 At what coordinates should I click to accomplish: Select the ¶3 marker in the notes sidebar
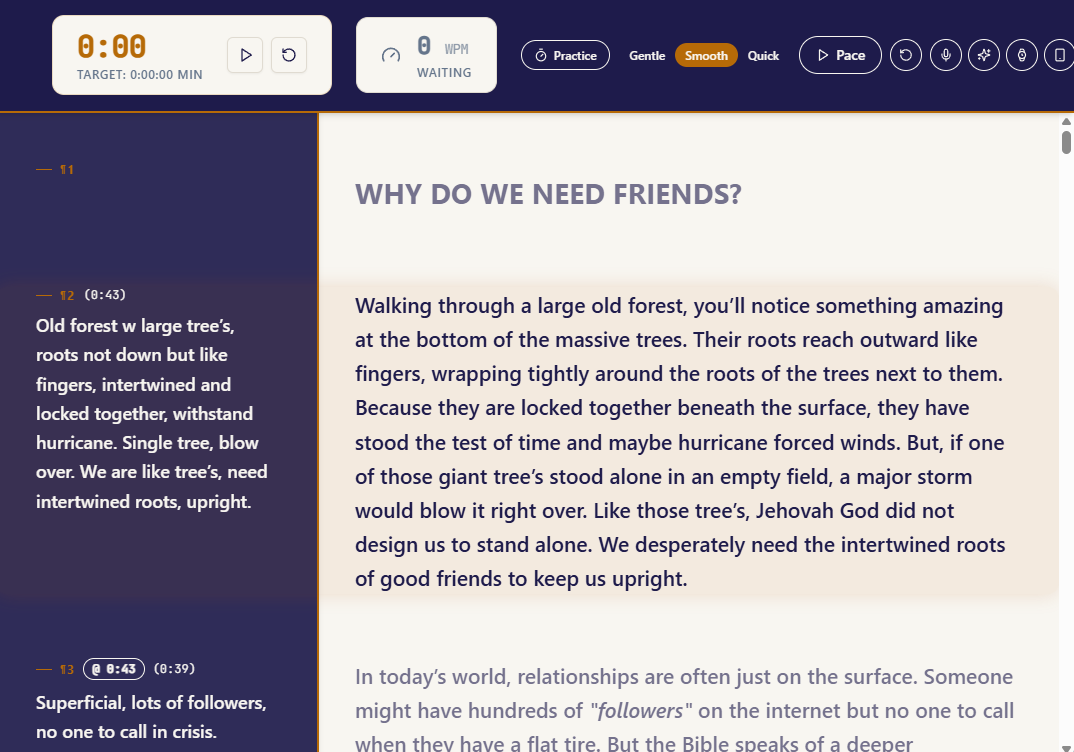(x=66, y=669)
